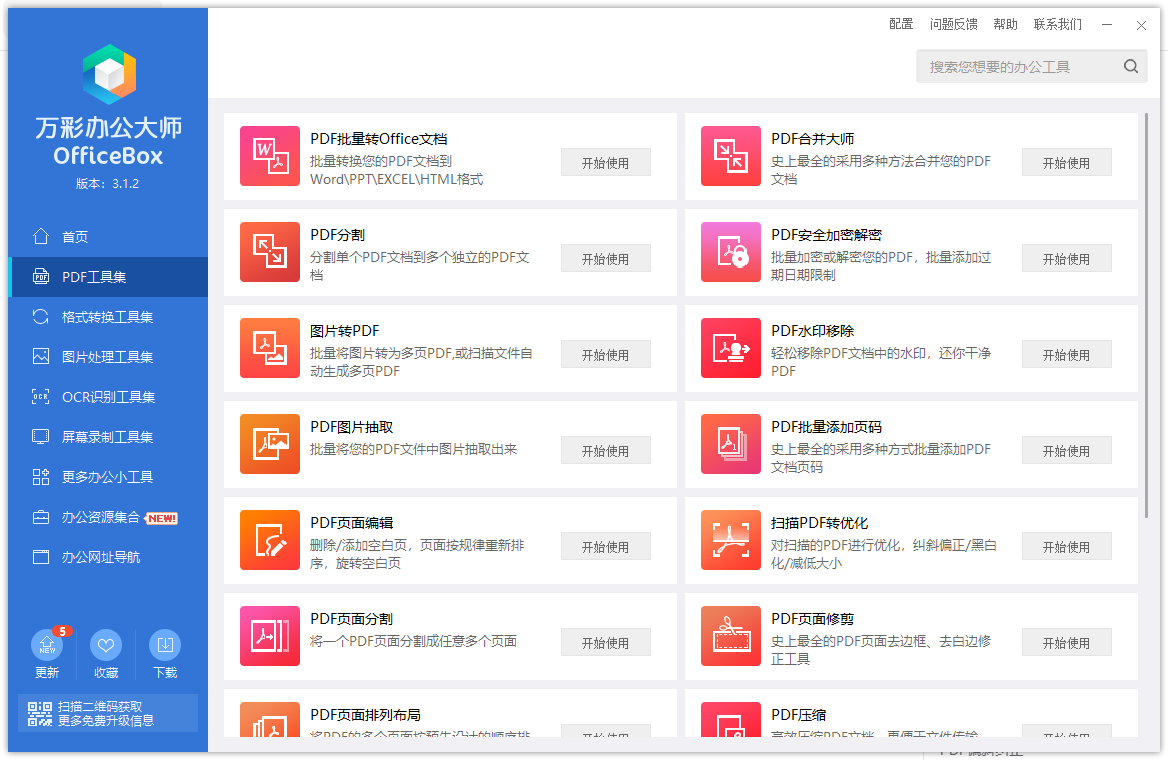This screenshot has height=760, width=1168.
Task: Click 开始使用 for PDF水印移除
Action: pyautogui.click(x=1066, y=355)
